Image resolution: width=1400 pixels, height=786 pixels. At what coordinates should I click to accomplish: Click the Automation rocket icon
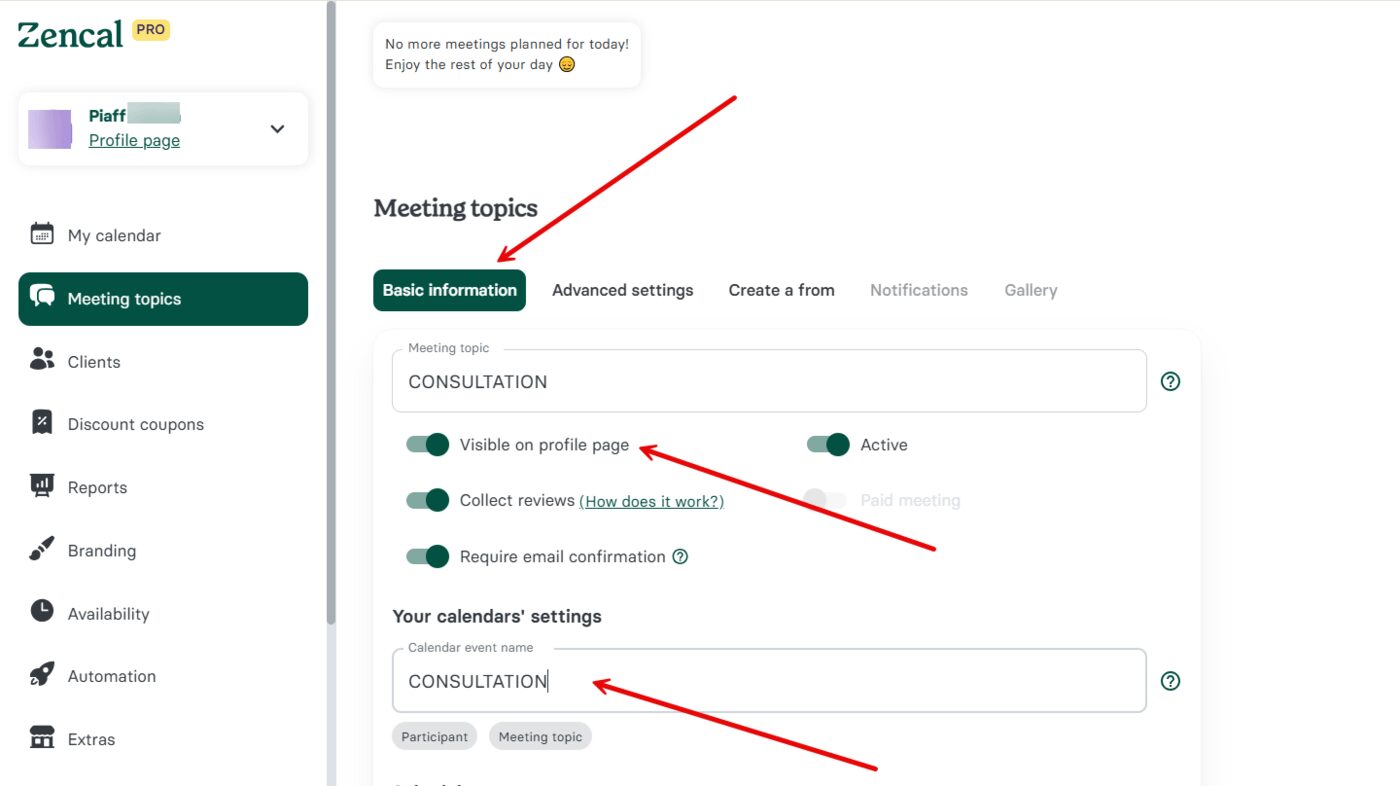[x=41, y=675]
